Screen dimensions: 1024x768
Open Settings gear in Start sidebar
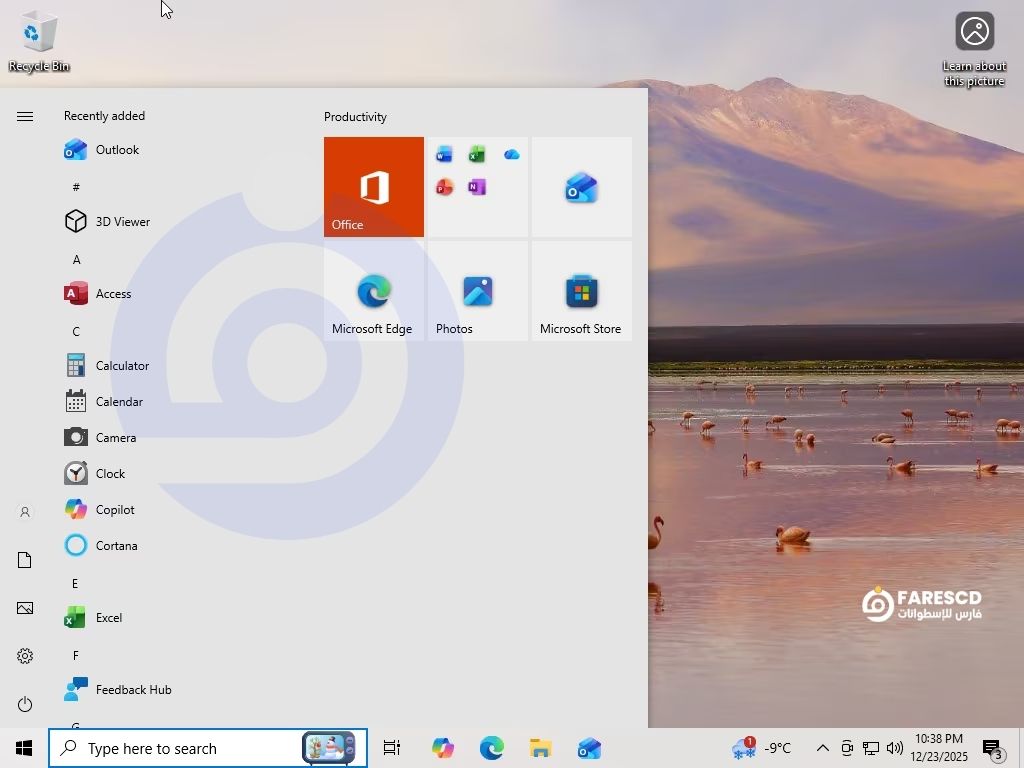(x=25, y=656)
